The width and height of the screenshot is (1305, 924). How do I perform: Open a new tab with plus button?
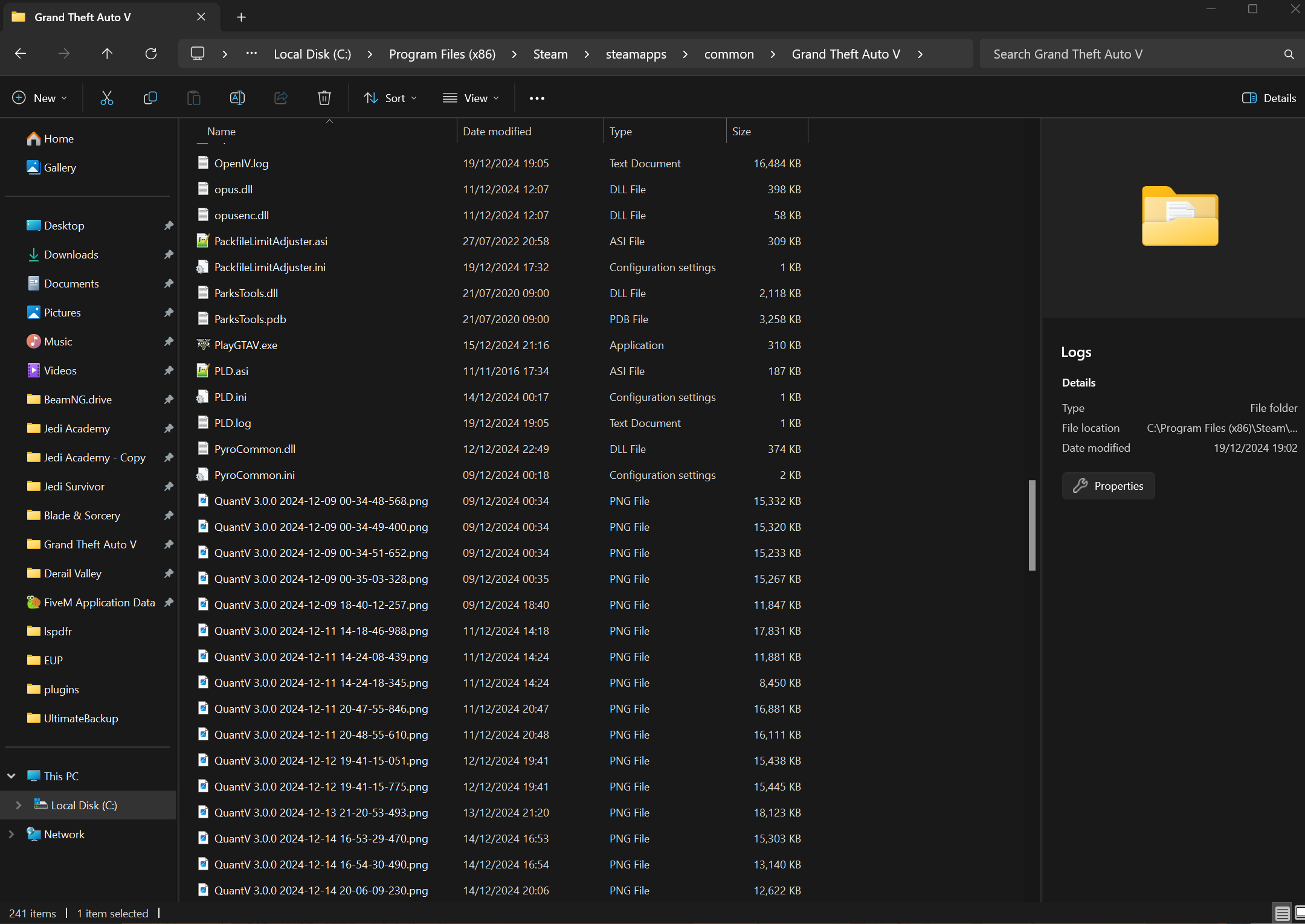[241, 17]
